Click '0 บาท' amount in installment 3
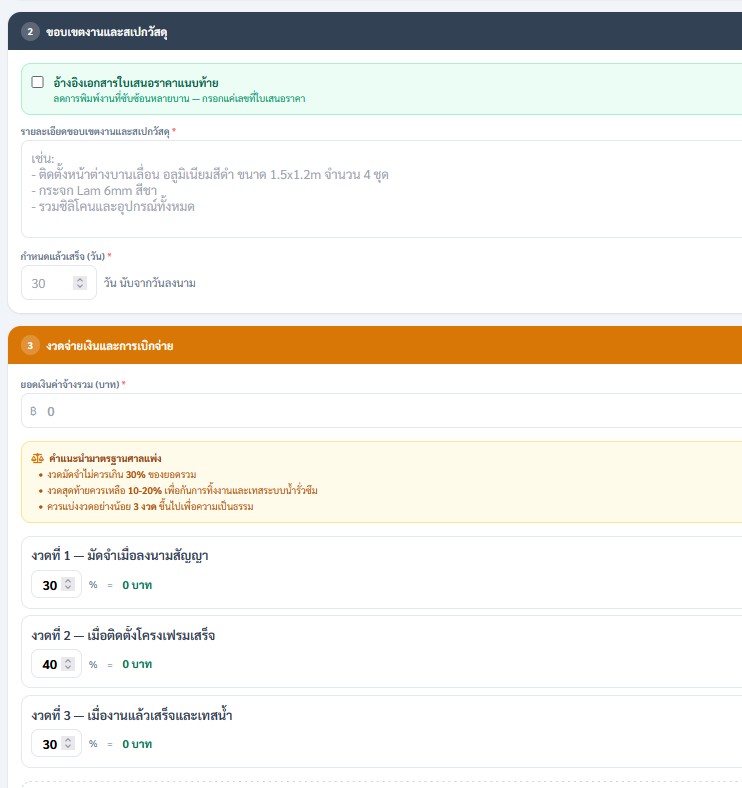Image resolution: width=742 pixels, height=788 pixels. point(137,744)
